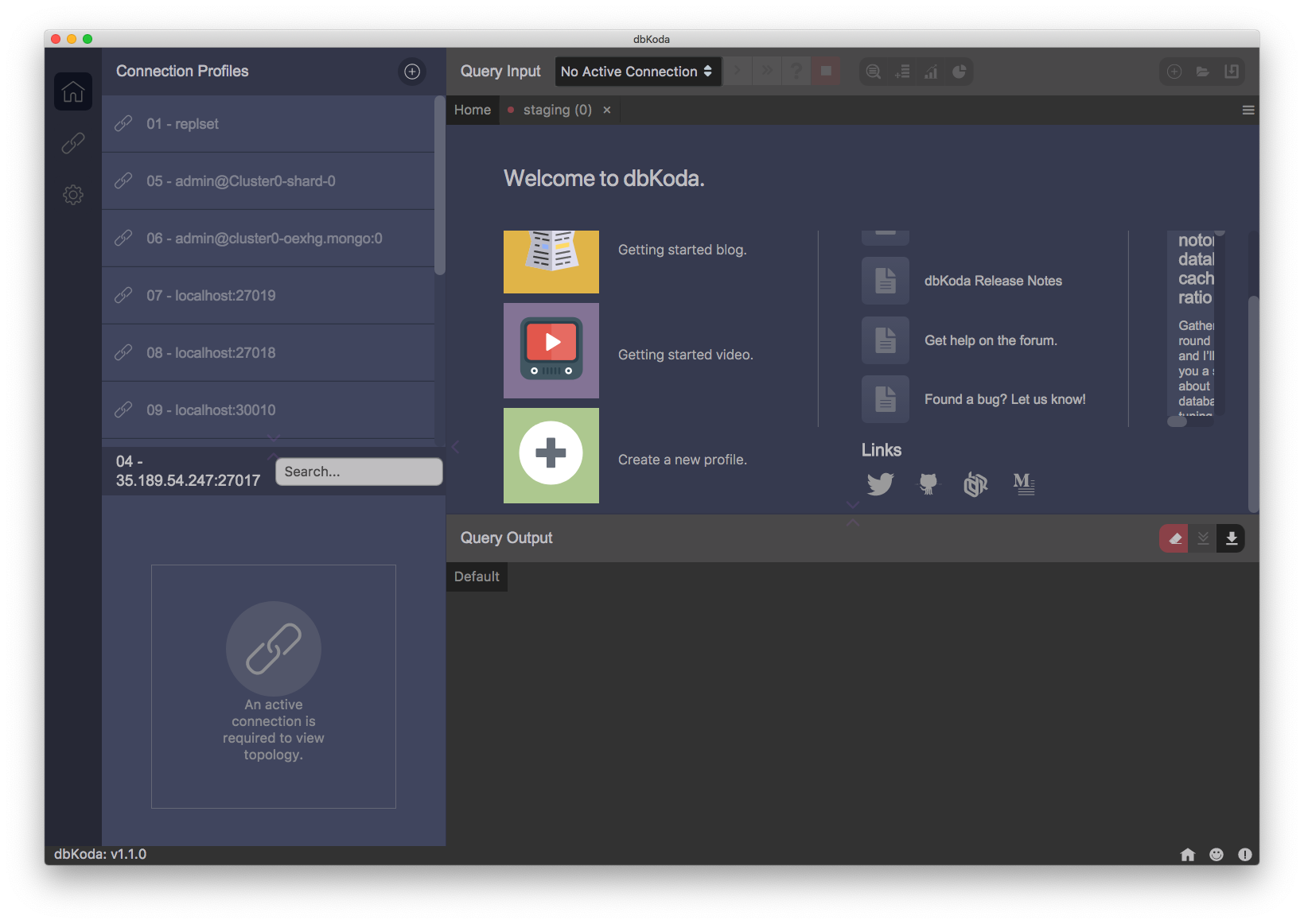1304x924 pixels.
Task: Open a file with the folder icon
Action: click(x=1203, y=72)
